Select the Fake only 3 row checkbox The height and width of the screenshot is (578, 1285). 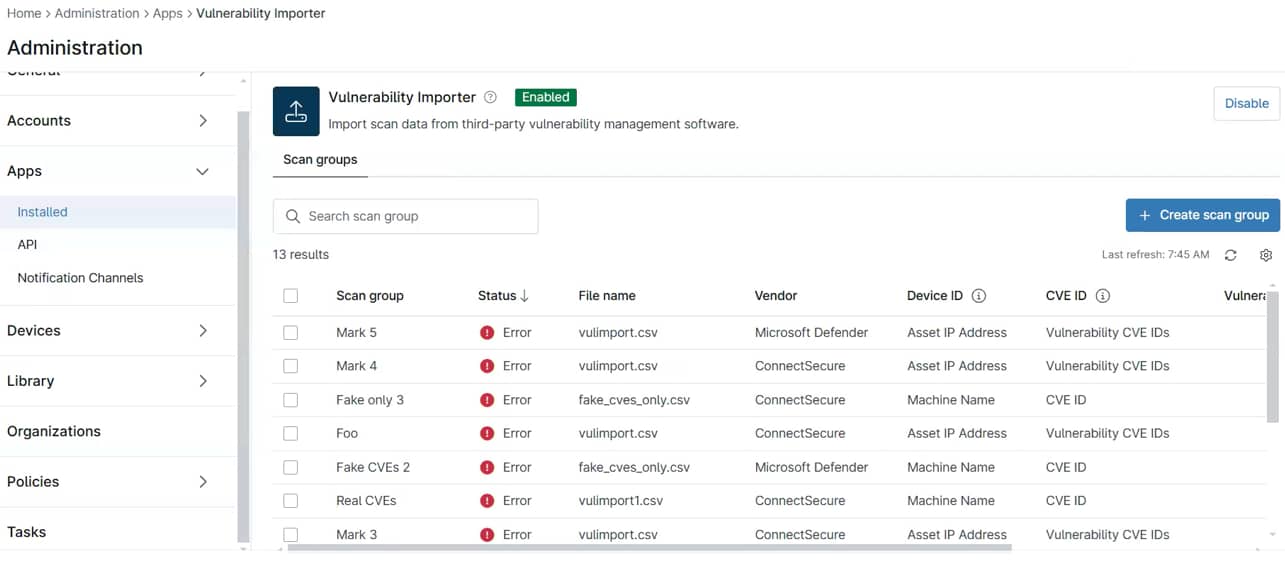291,400
